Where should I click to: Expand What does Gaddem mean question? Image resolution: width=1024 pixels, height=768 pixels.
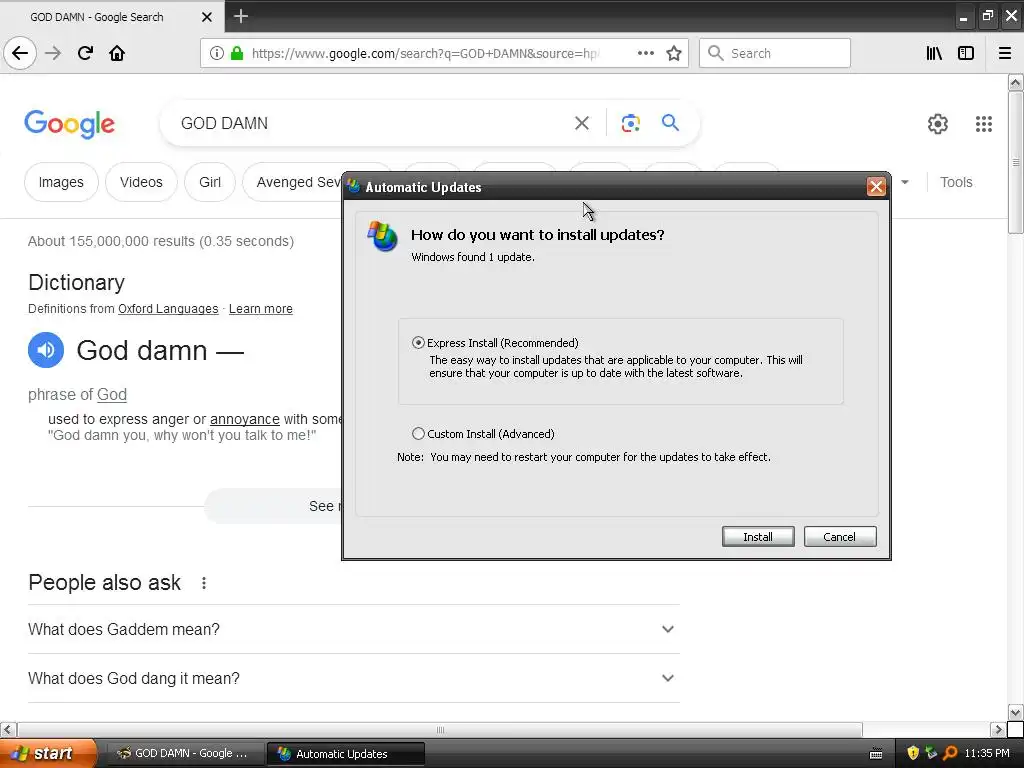pos(353,629)
